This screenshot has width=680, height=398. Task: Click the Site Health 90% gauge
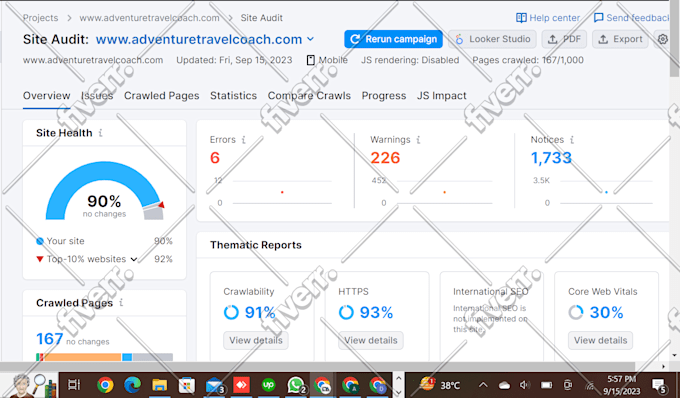click(x=105, y=191)
